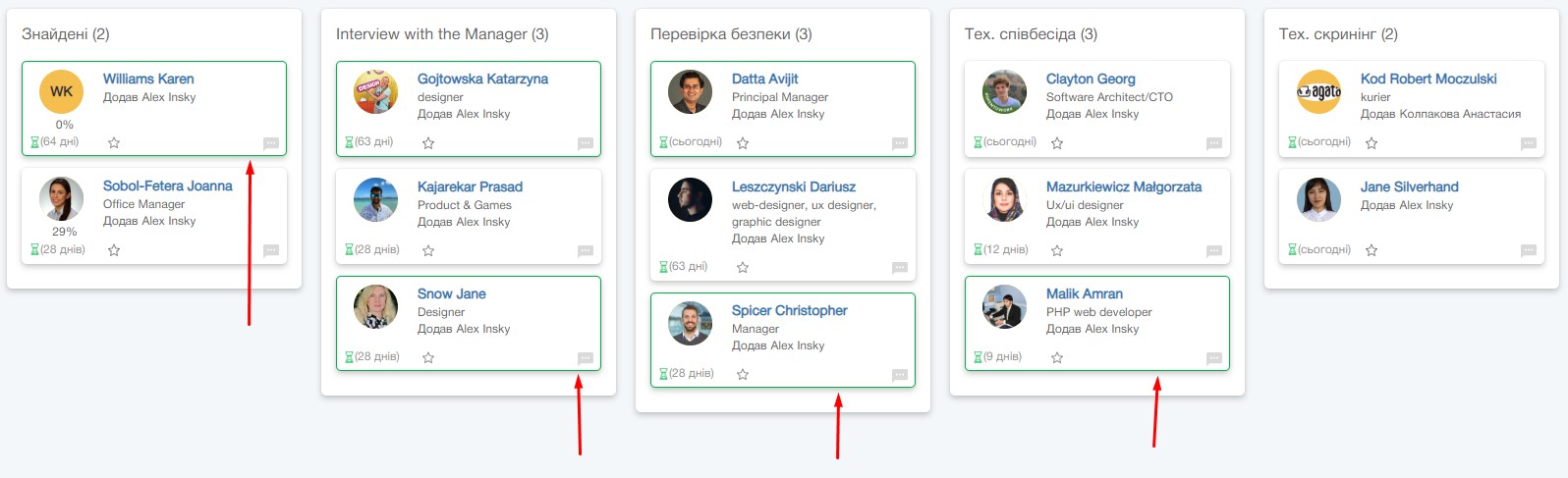Click 'Тех. скринінг (2)' column title
This screenshot has height=478, width=1568.
coord(1338,34)
